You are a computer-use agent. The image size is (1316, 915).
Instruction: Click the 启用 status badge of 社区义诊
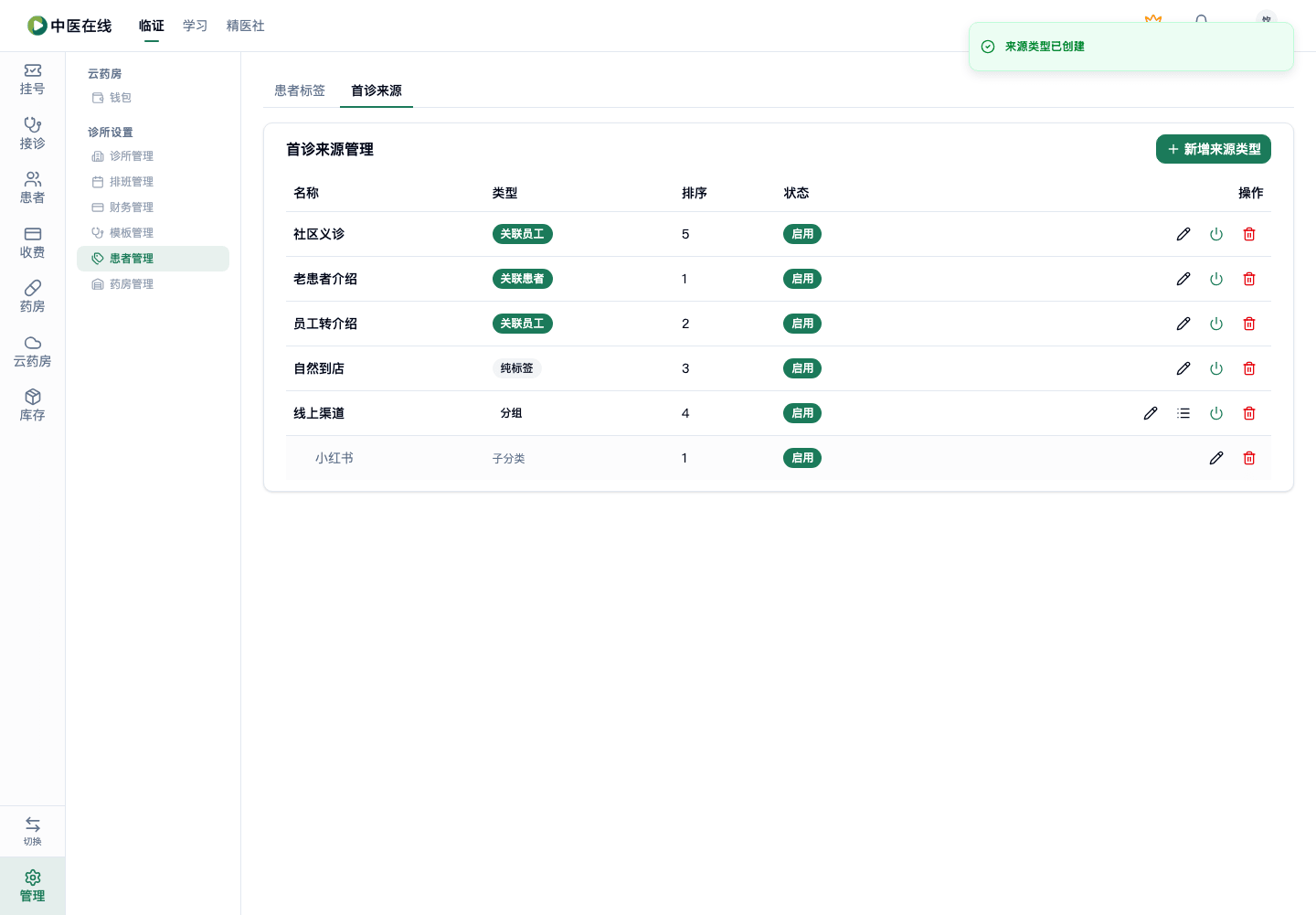click(x=802, y=234)
